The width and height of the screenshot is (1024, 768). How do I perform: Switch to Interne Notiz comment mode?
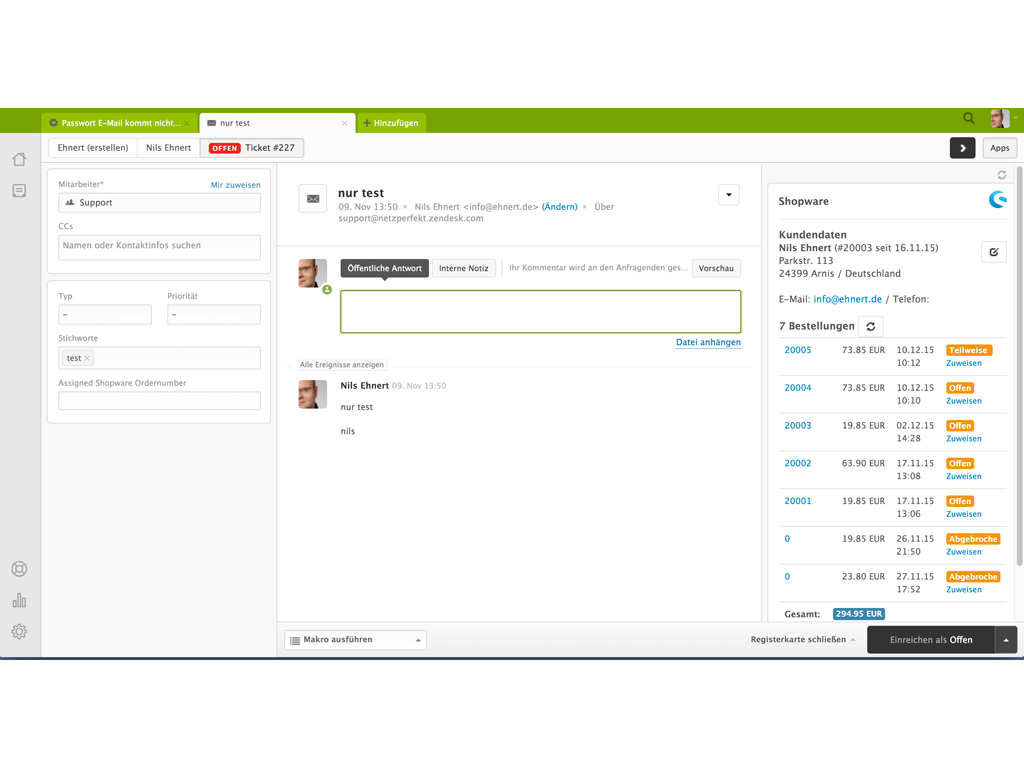coord(464,268)
